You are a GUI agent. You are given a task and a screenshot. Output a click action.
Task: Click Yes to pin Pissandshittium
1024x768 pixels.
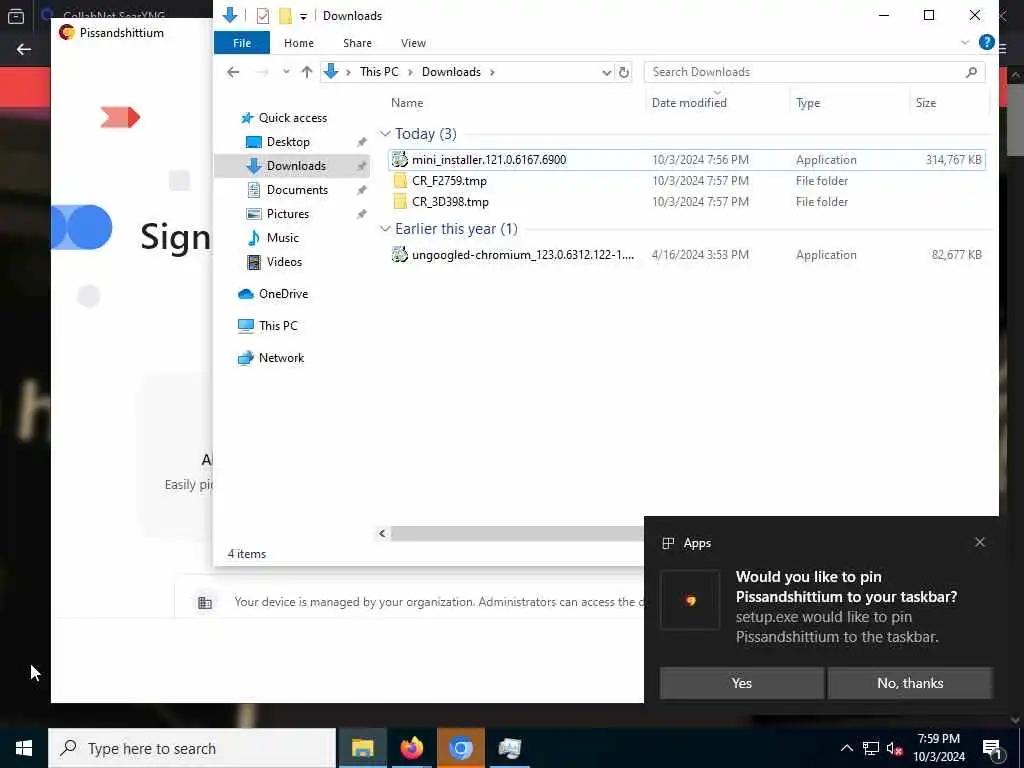[741, 683]
